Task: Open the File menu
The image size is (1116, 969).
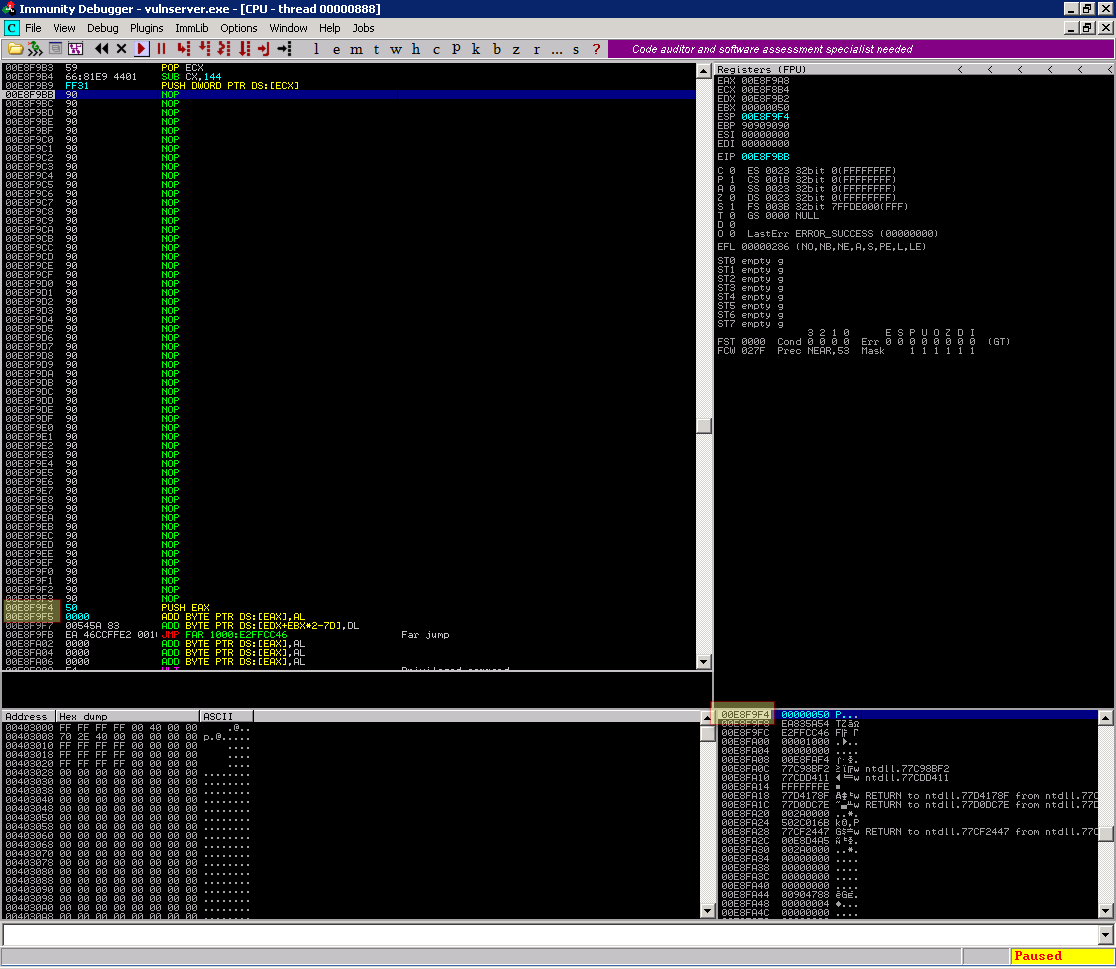Action: (33, 28)
